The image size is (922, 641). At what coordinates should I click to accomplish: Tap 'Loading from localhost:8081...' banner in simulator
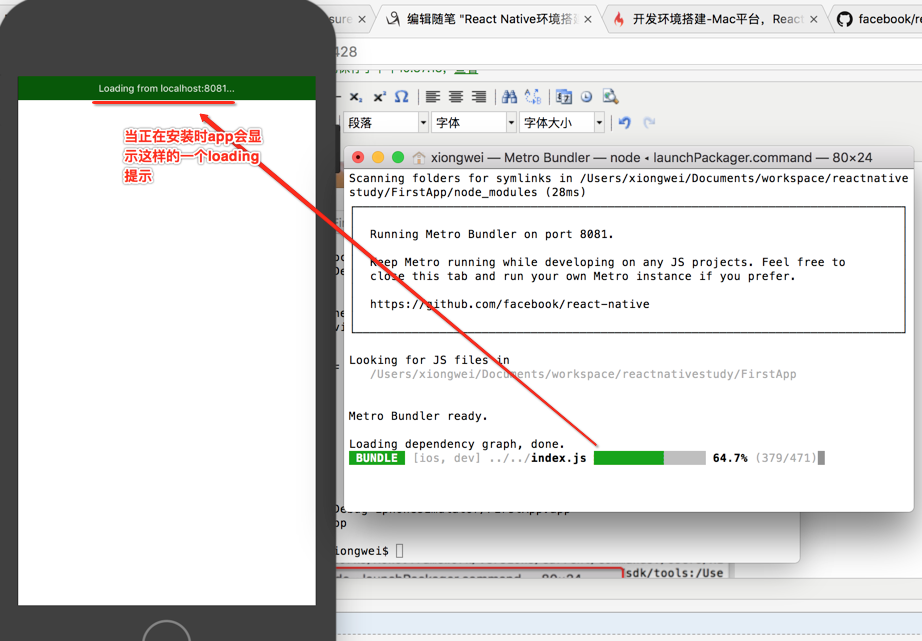166,88
